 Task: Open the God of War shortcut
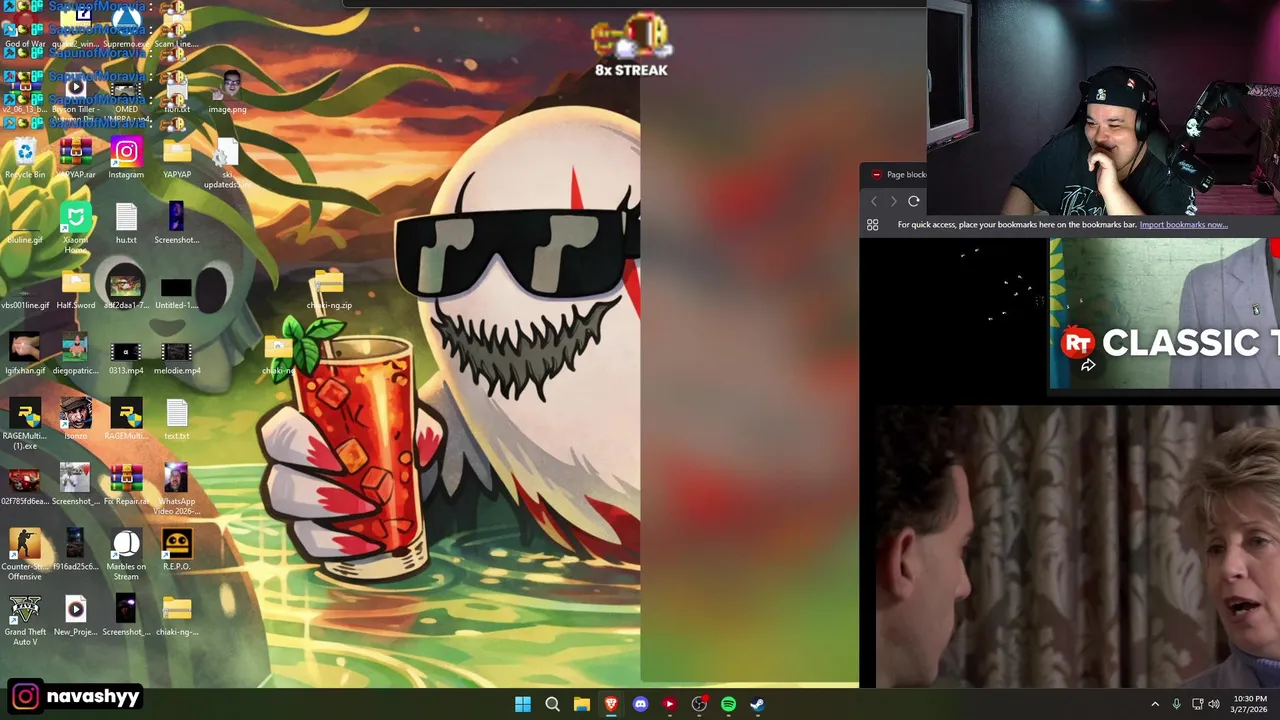[x=25, y=28]
